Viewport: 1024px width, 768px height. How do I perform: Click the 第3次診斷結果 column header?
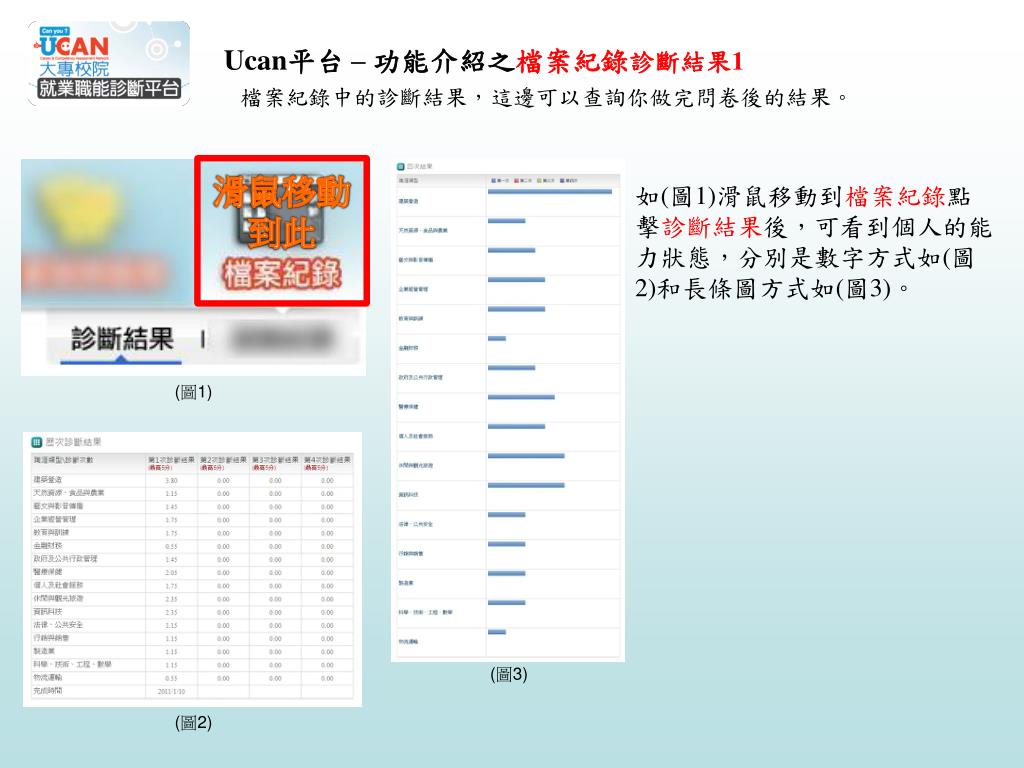[276, 463]
